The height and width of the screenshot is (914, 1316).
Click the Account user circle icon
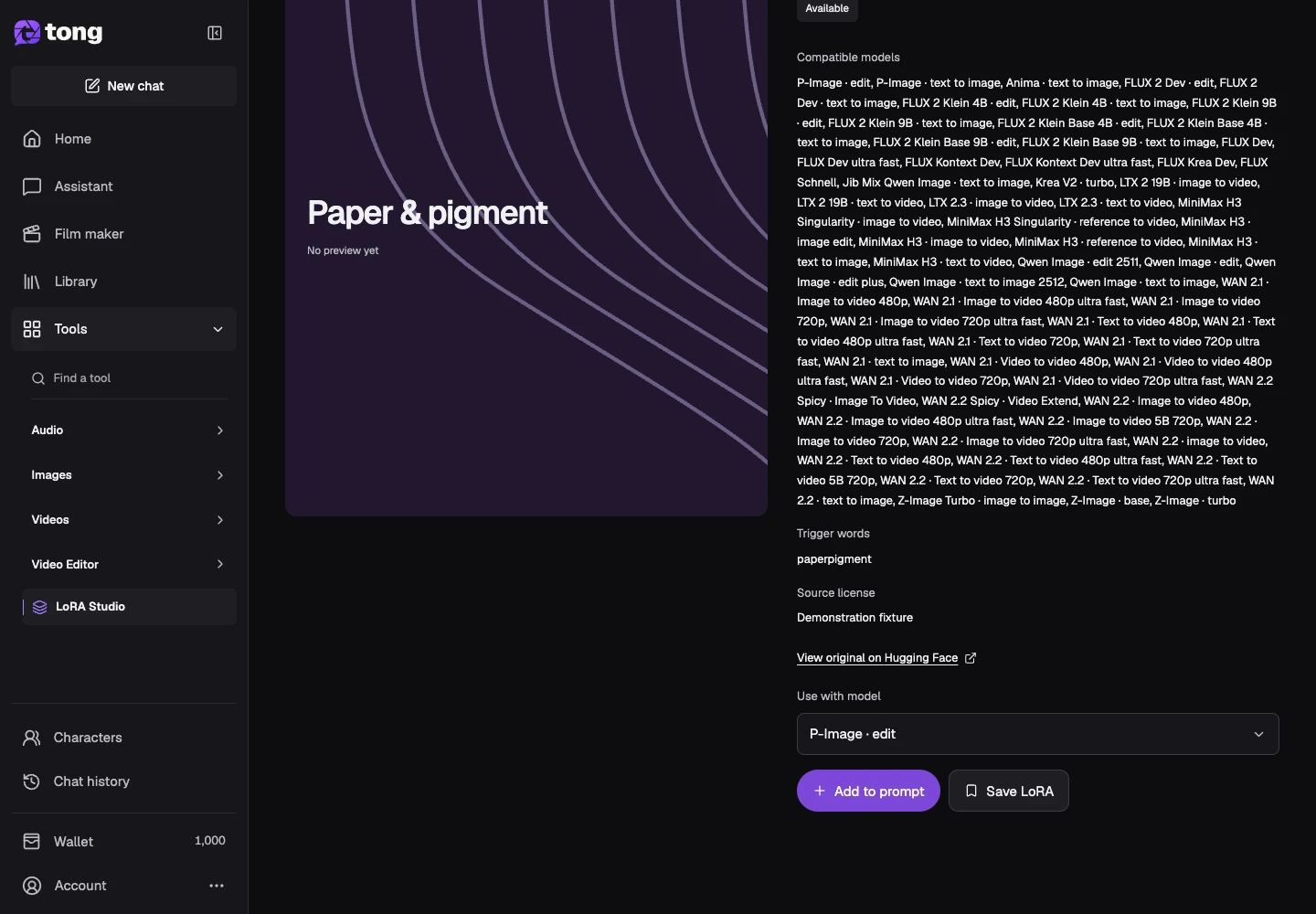pyautogui.click(x=32, y=886)
